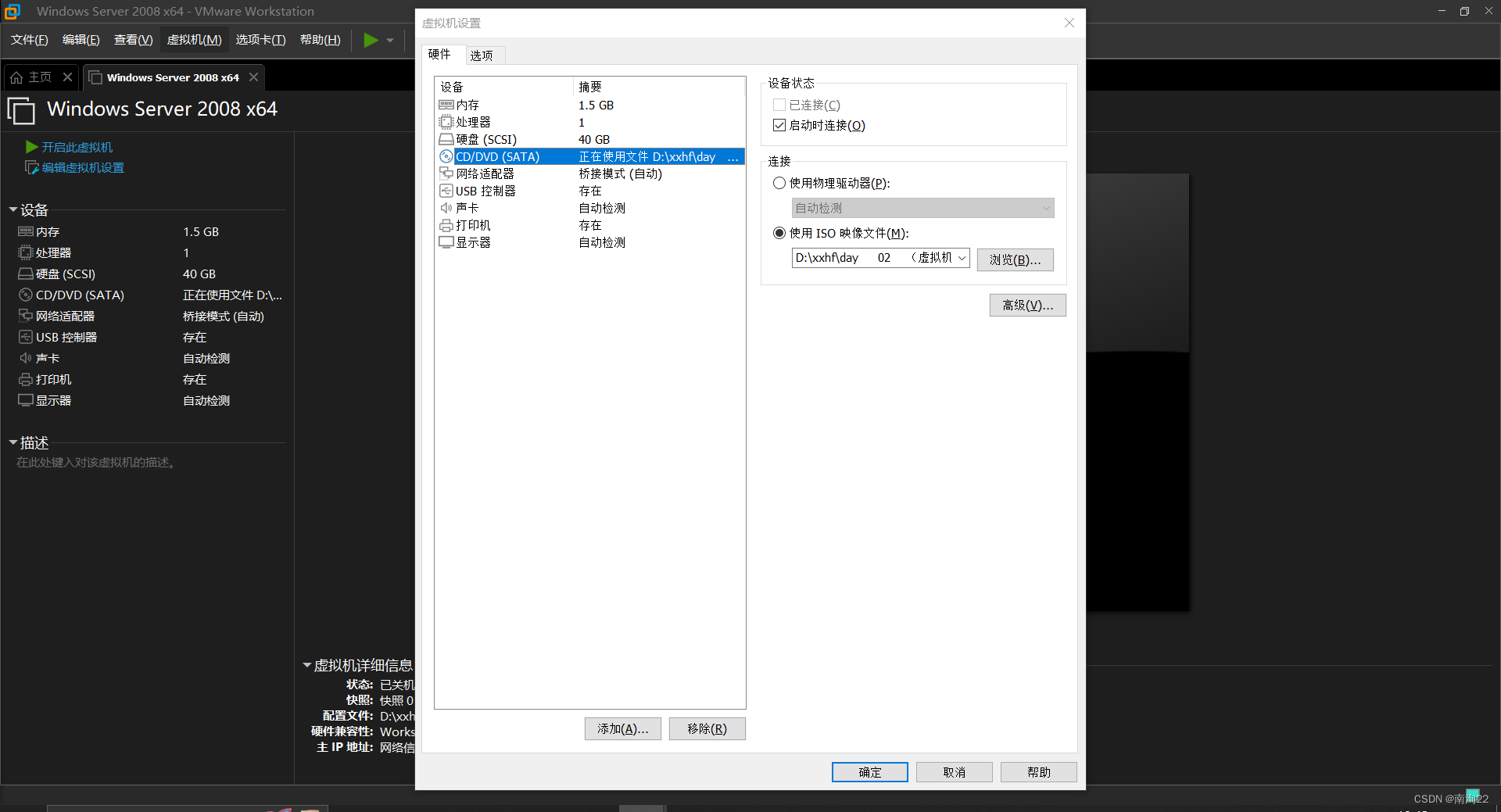The height and width of the screenshot is (812, 1501).
Task: Click the VMware Workstation logo in title bar
Action: [x=13, y=11]
